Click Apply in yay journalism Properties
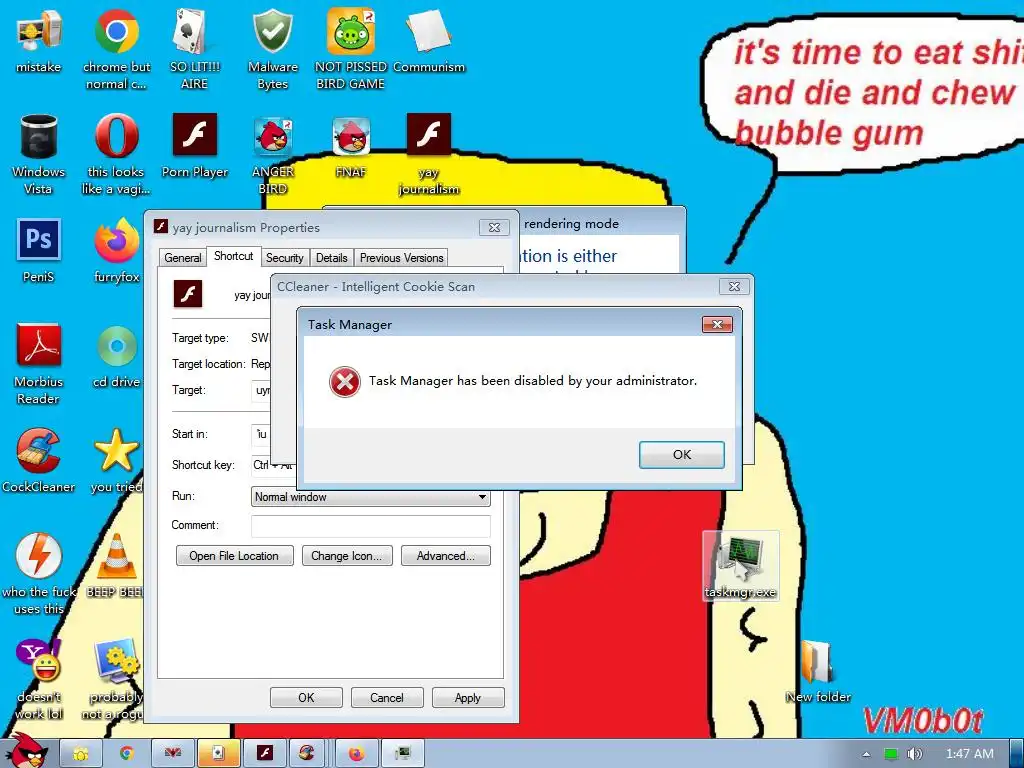1024x768 pixels. click(x=468, y=697)
